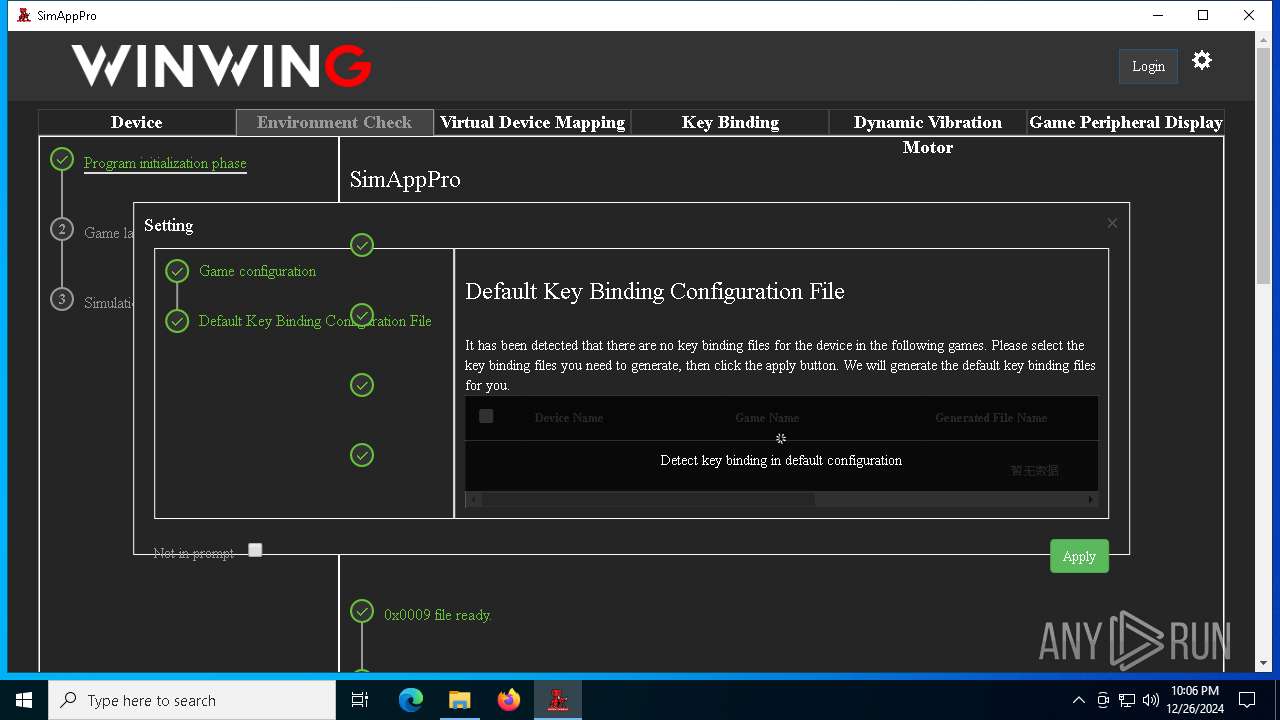Click the SimAppPro heading text
This screenshot has height=720, width=1280.
tap(405, 180)
